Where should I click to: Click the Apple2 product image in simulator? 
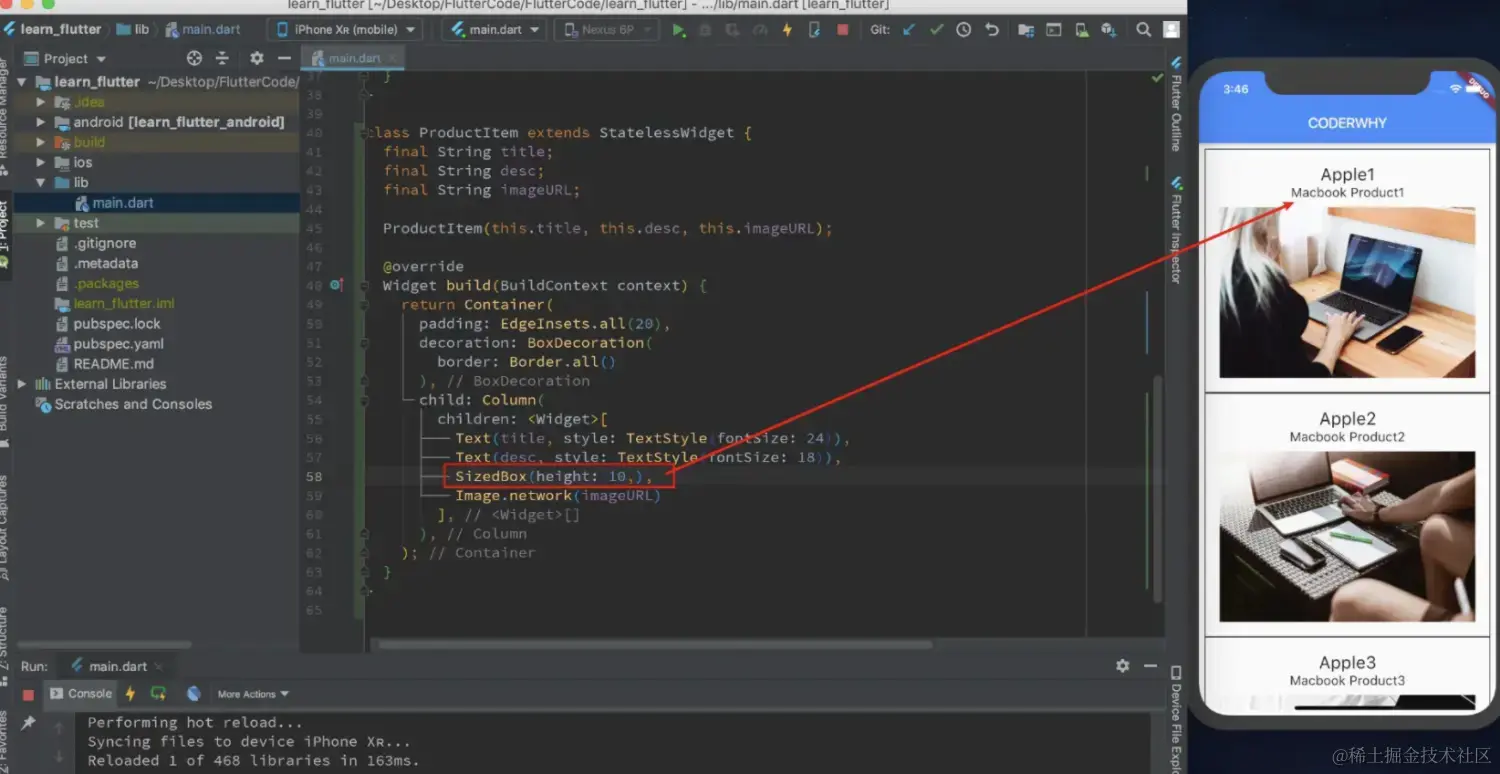(1347, 537)
